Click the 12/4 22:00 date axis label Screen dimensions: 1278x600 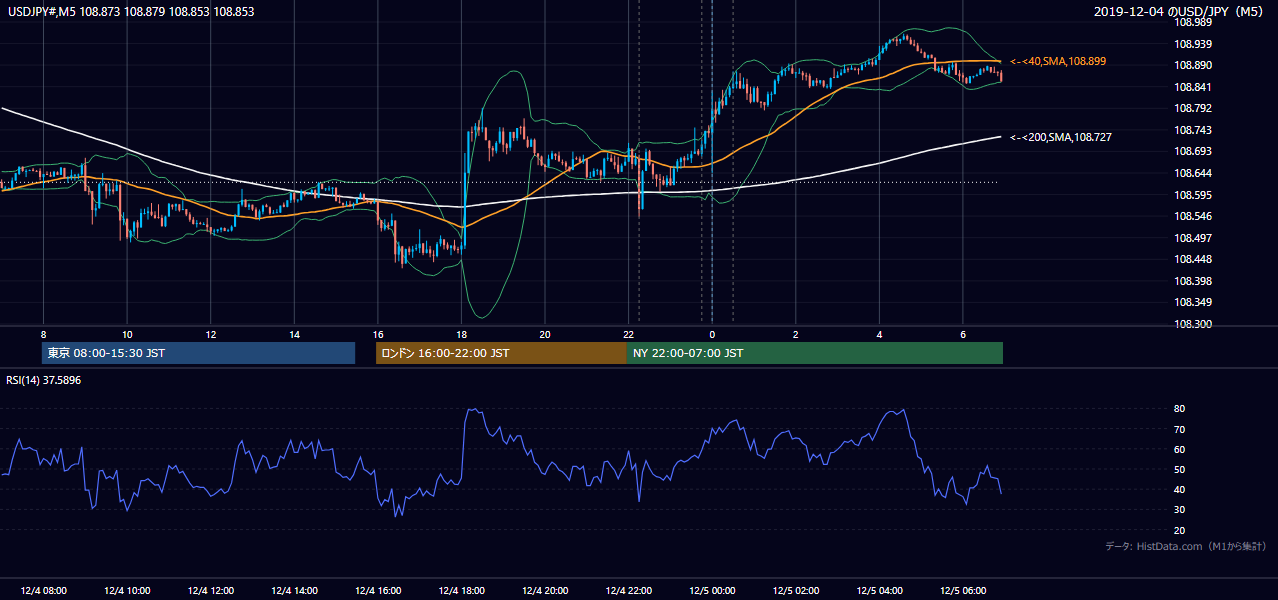(x=628, y=591)
